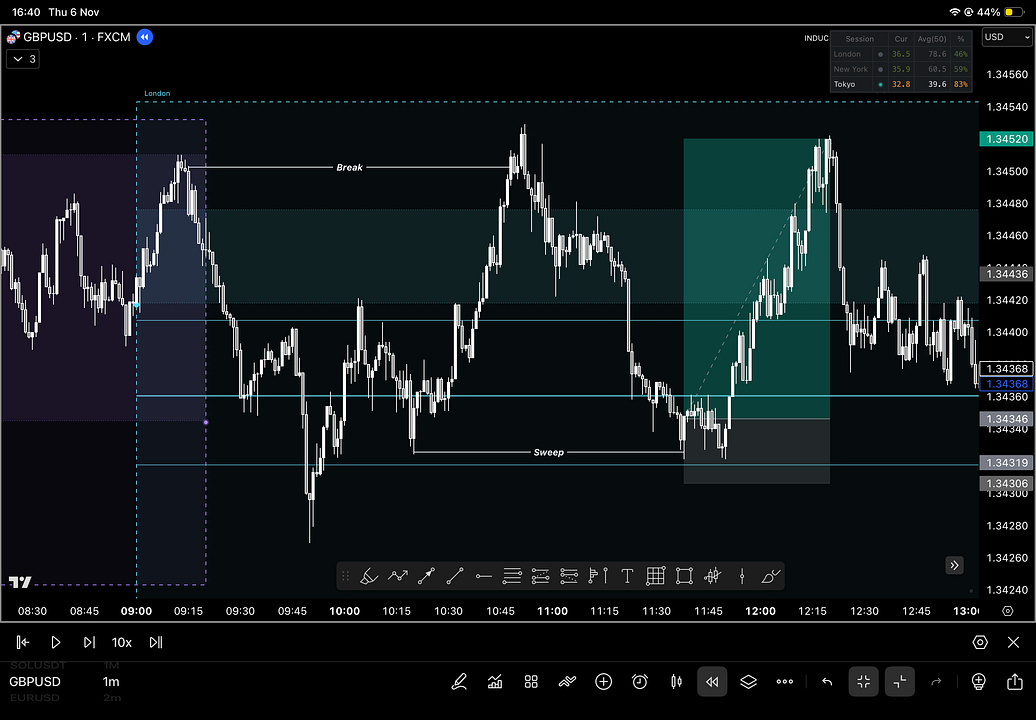Toggle bar replay mode rewind button
The width and height of the screenshot is (1036, 720).
[712, 682]
